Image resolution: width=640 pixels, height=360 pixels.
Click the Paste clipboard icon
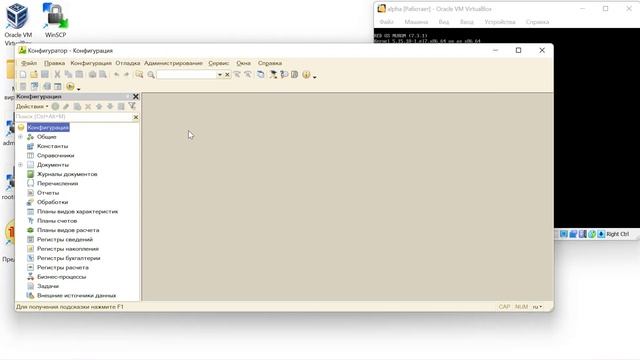tap(79, 74)
